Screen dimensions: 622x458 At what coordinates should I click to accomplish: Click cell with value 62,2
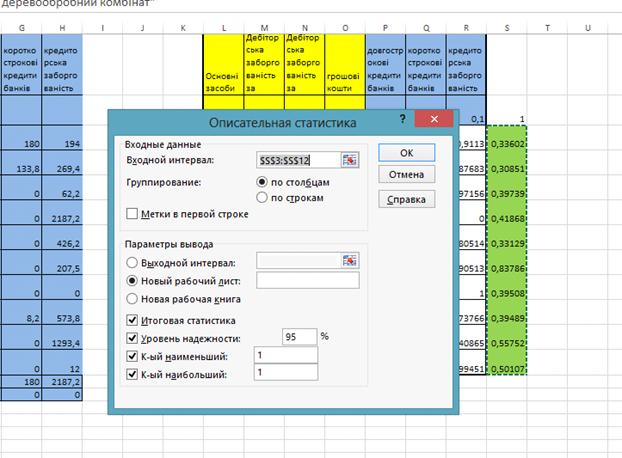(62, 188)
